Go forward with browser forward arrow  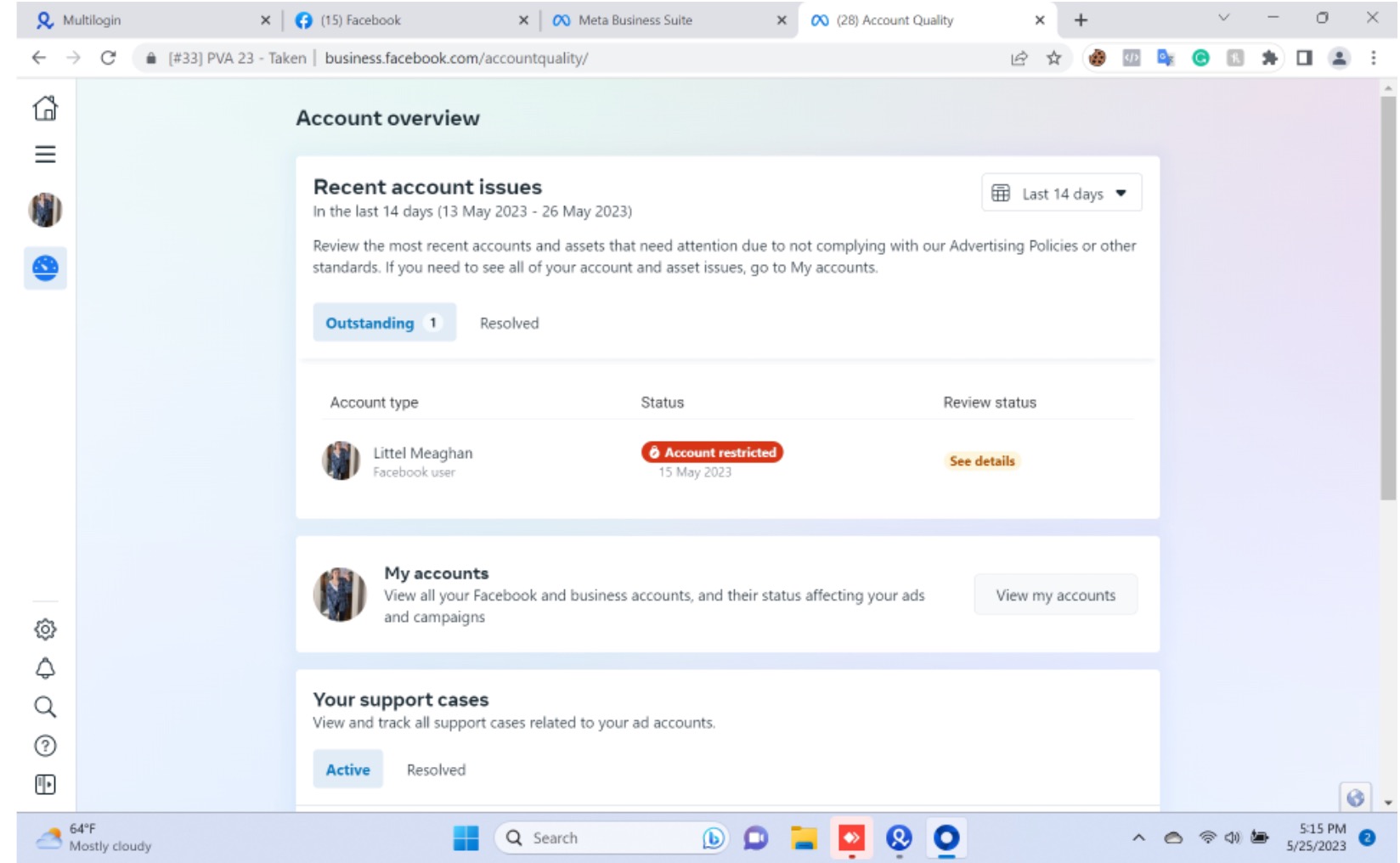click(x=74, y=58)
